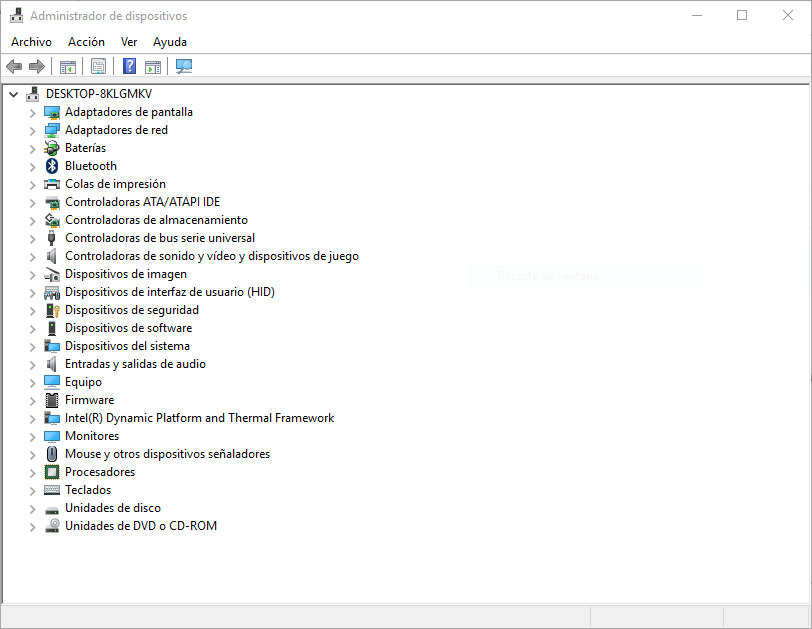Scan for hardware changes via monitor icon
The image size is (812, 629).
tap(184, 67)
